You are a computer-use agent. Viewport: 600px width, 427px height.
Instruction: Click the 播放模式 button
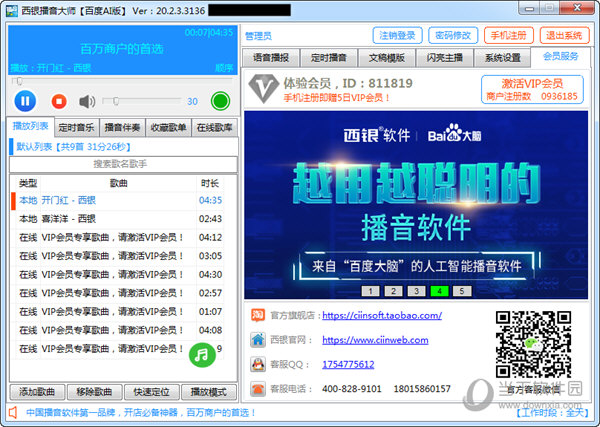tap(209, 392)
